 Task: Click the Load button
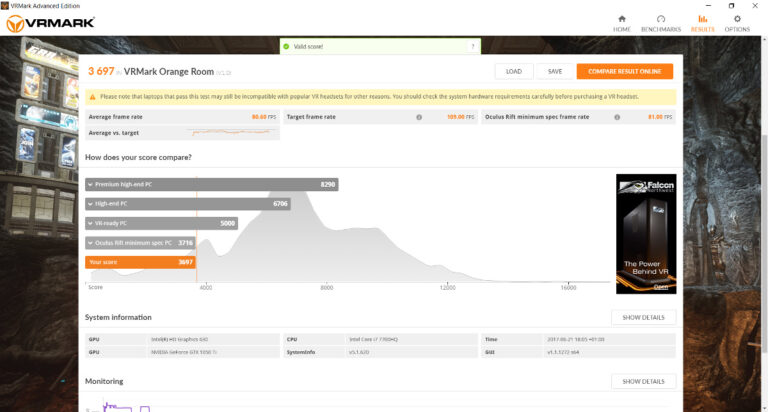513,71
